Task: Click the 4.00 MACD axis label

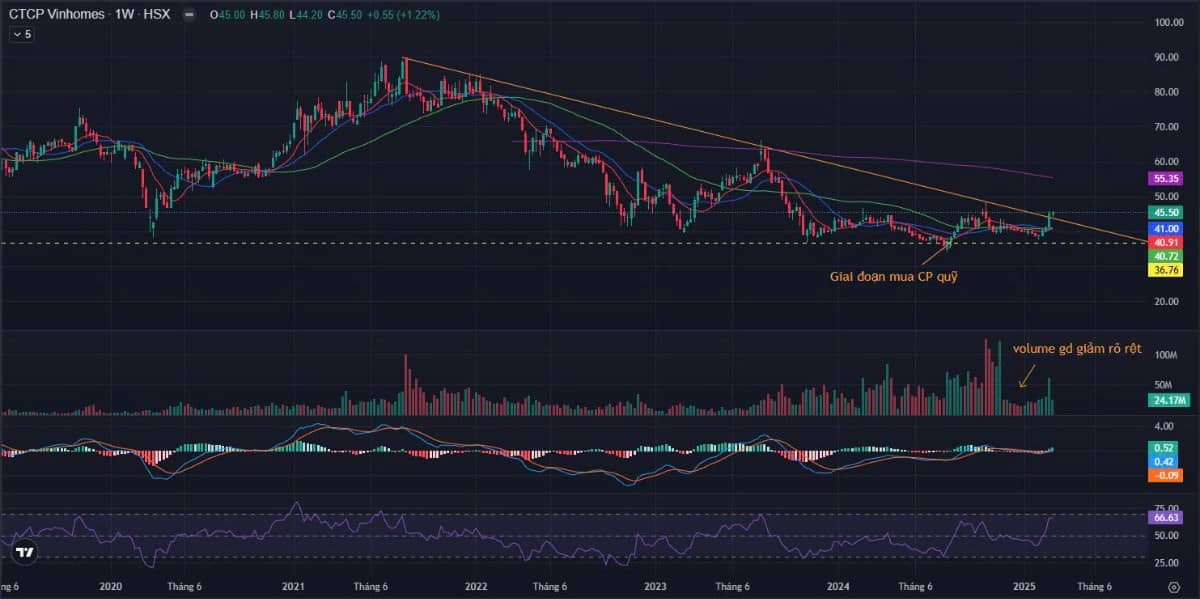Action: point(1164,426)
